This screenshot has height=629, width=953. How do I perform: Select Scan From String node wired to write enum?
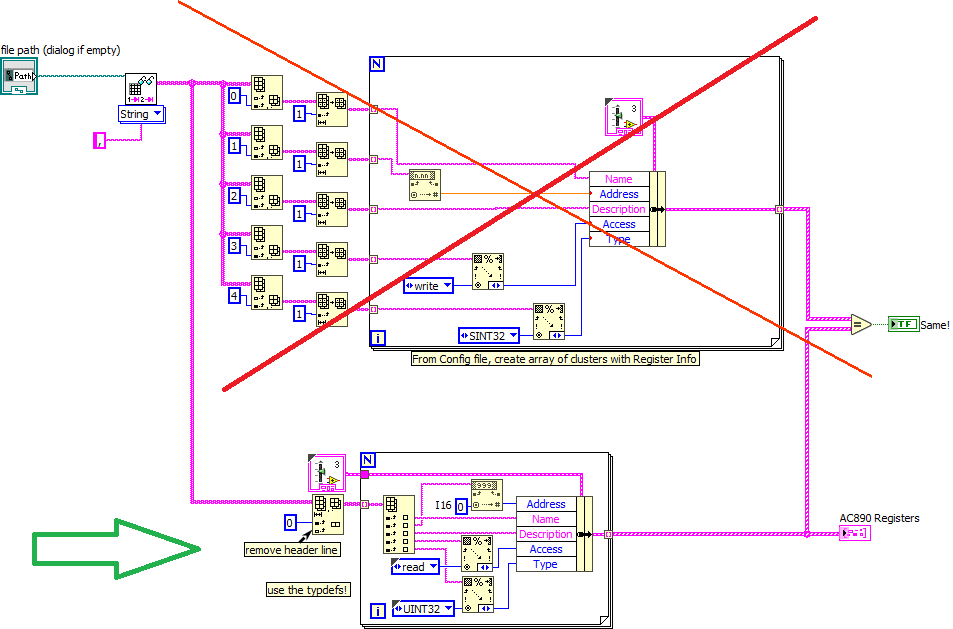tap(488, 271)
